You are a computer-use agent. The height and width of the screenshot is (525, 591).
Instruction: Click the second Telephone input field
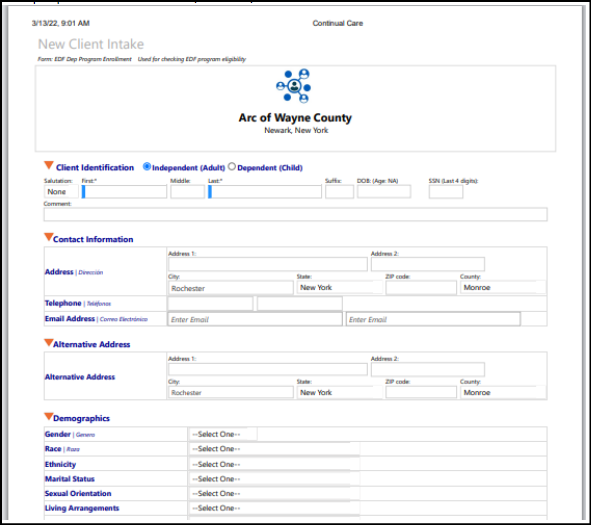click(x=300, y=304)
